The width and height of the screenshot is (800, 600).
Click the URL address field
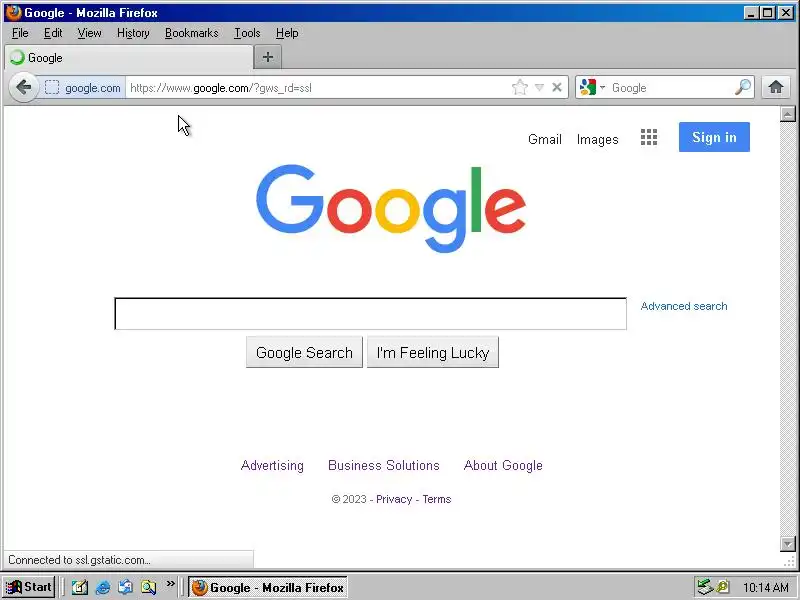319,88
